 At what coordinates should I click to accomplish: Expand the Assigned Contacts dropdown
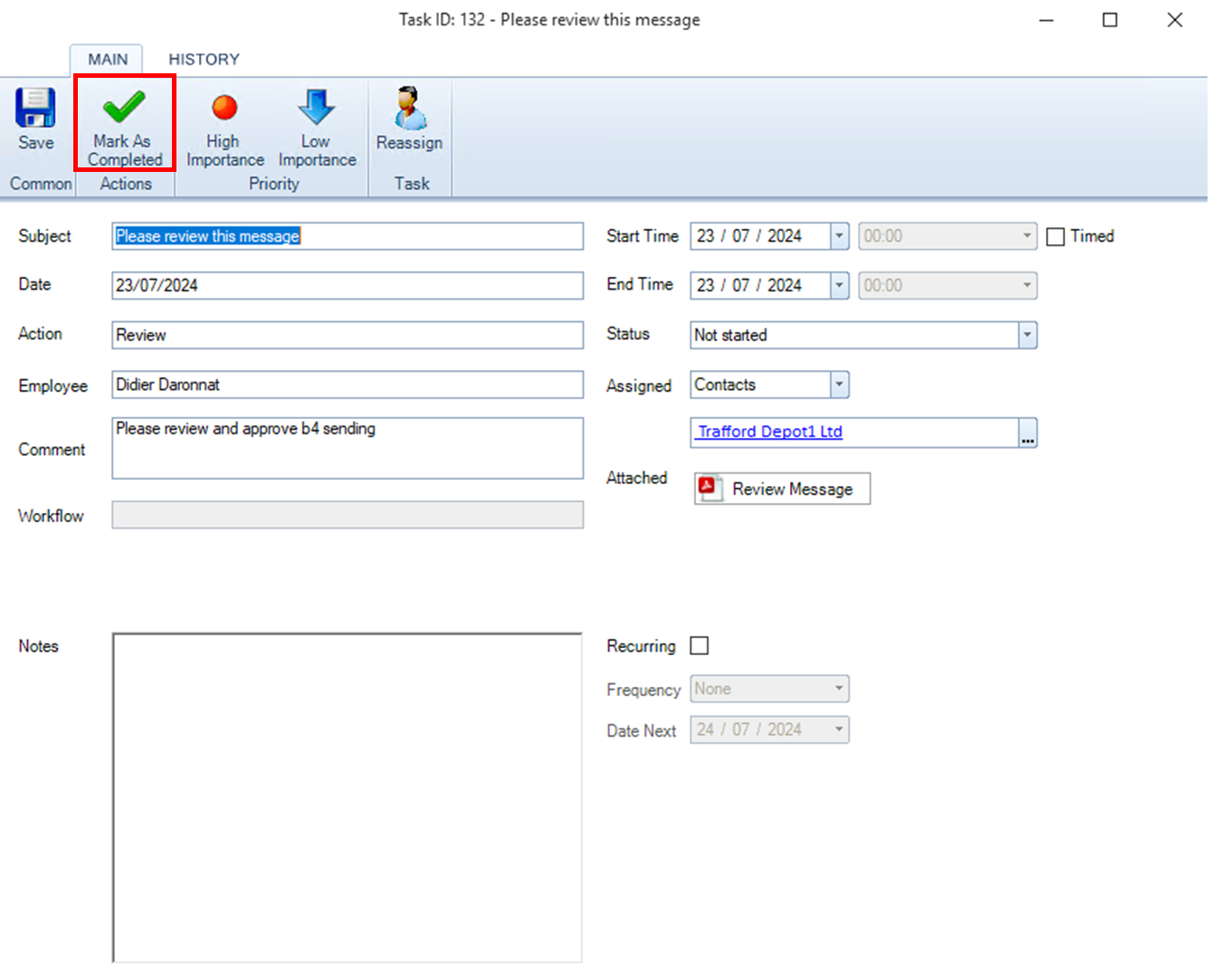(x=840, y=385)
